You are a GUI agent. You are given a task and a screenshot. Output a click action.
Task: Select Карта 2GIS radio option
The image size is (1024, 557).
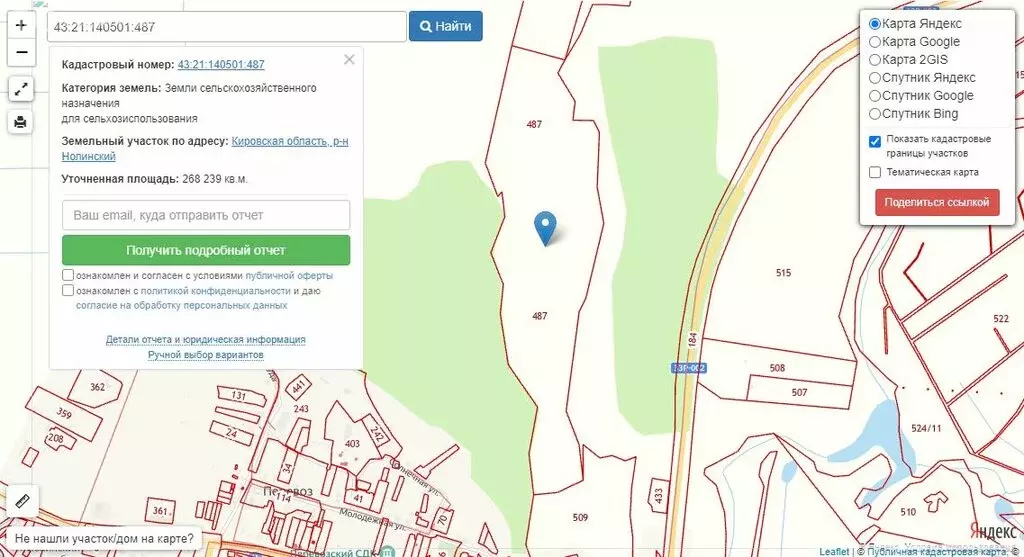875,59
